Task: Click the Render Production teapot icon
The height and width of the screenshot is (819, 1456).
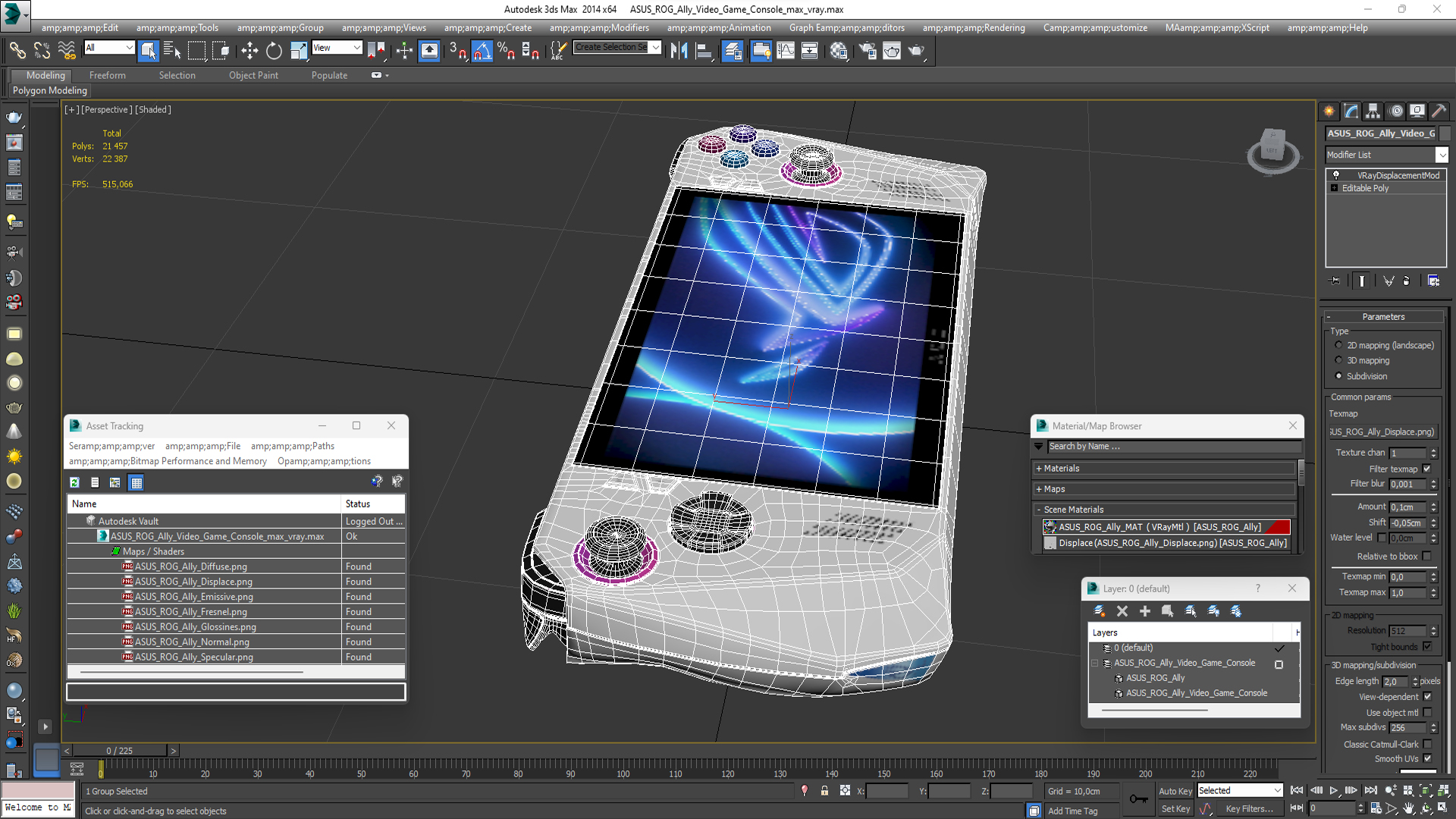Action: (917, 51)
